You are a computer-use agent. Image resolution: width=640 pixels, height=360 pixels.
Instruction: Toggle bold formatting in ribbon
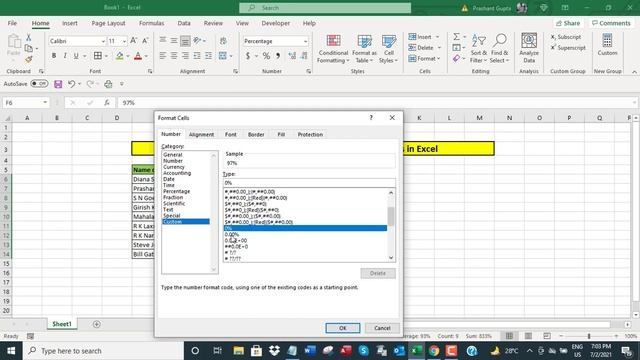click(54, 56)
